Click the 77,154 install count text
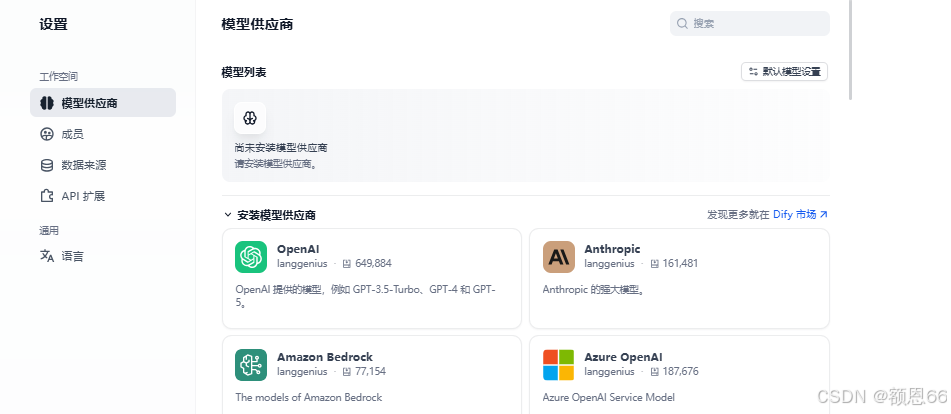 (371, 372)
